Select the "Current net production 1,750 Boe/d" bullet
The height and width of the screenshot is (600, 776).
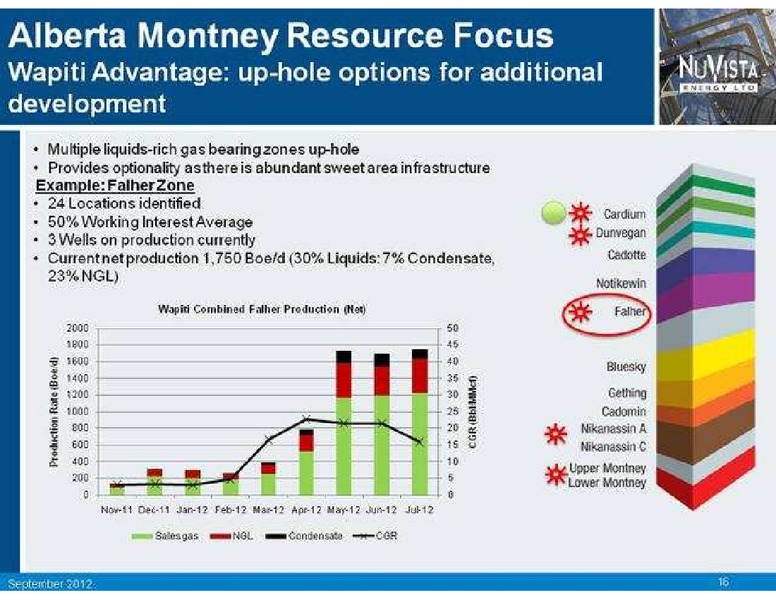coord(271,267)
